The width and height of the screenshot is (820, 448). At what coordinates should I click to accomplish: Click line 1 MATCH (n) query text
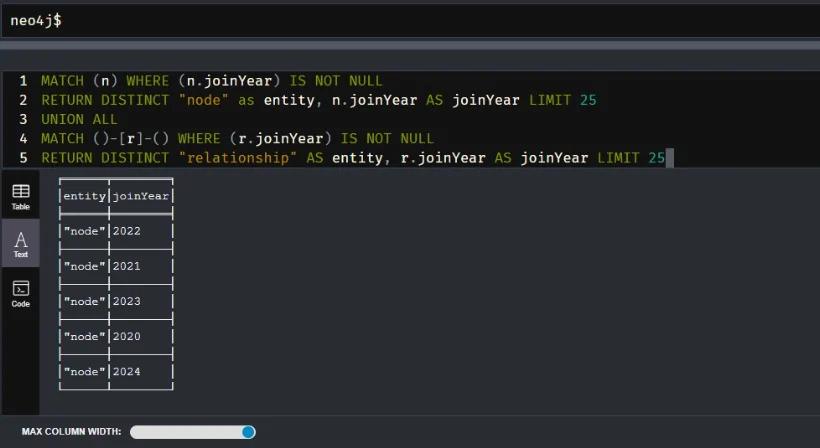212,81
